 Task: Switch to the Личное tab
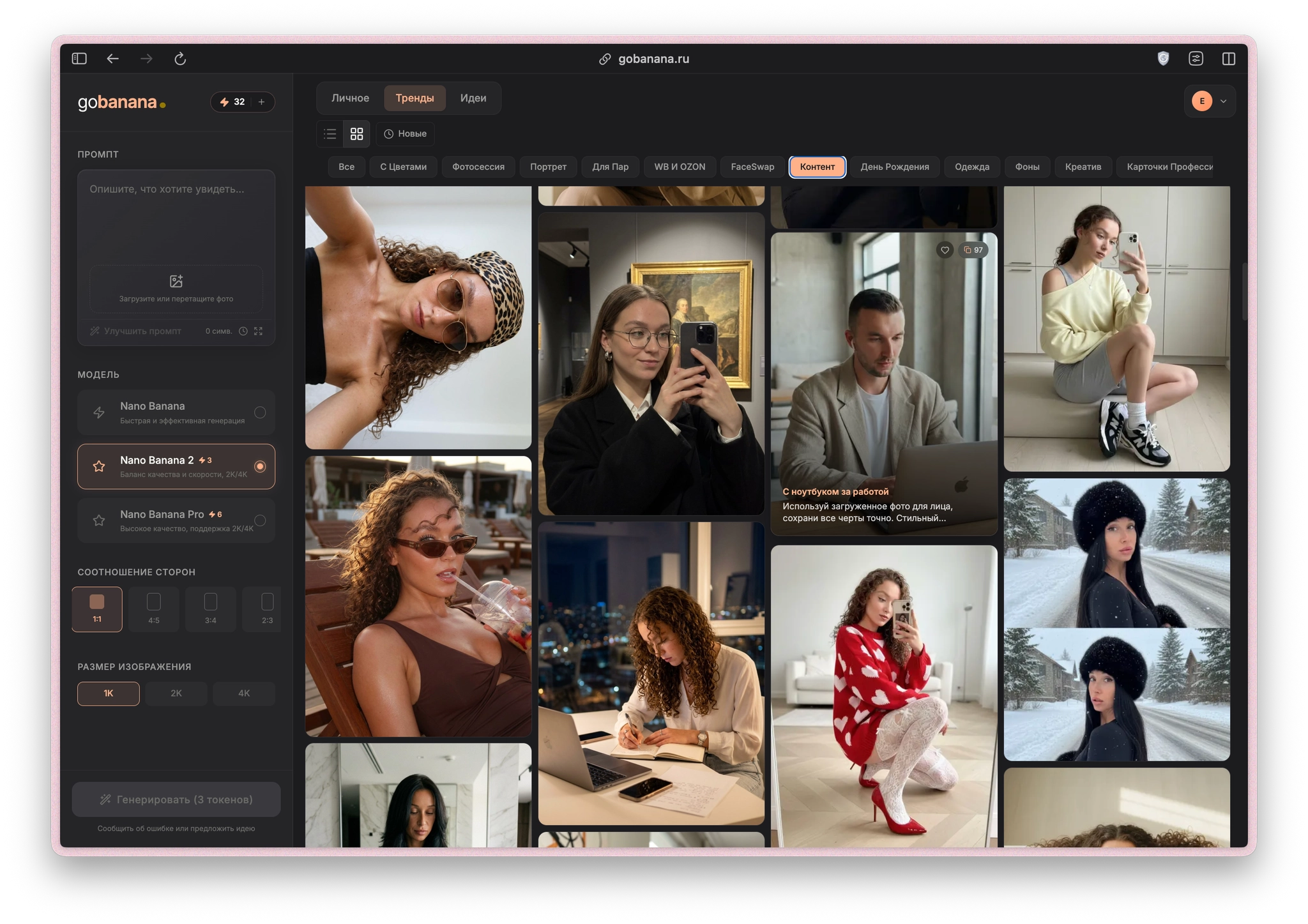click(x=350, y=98)
